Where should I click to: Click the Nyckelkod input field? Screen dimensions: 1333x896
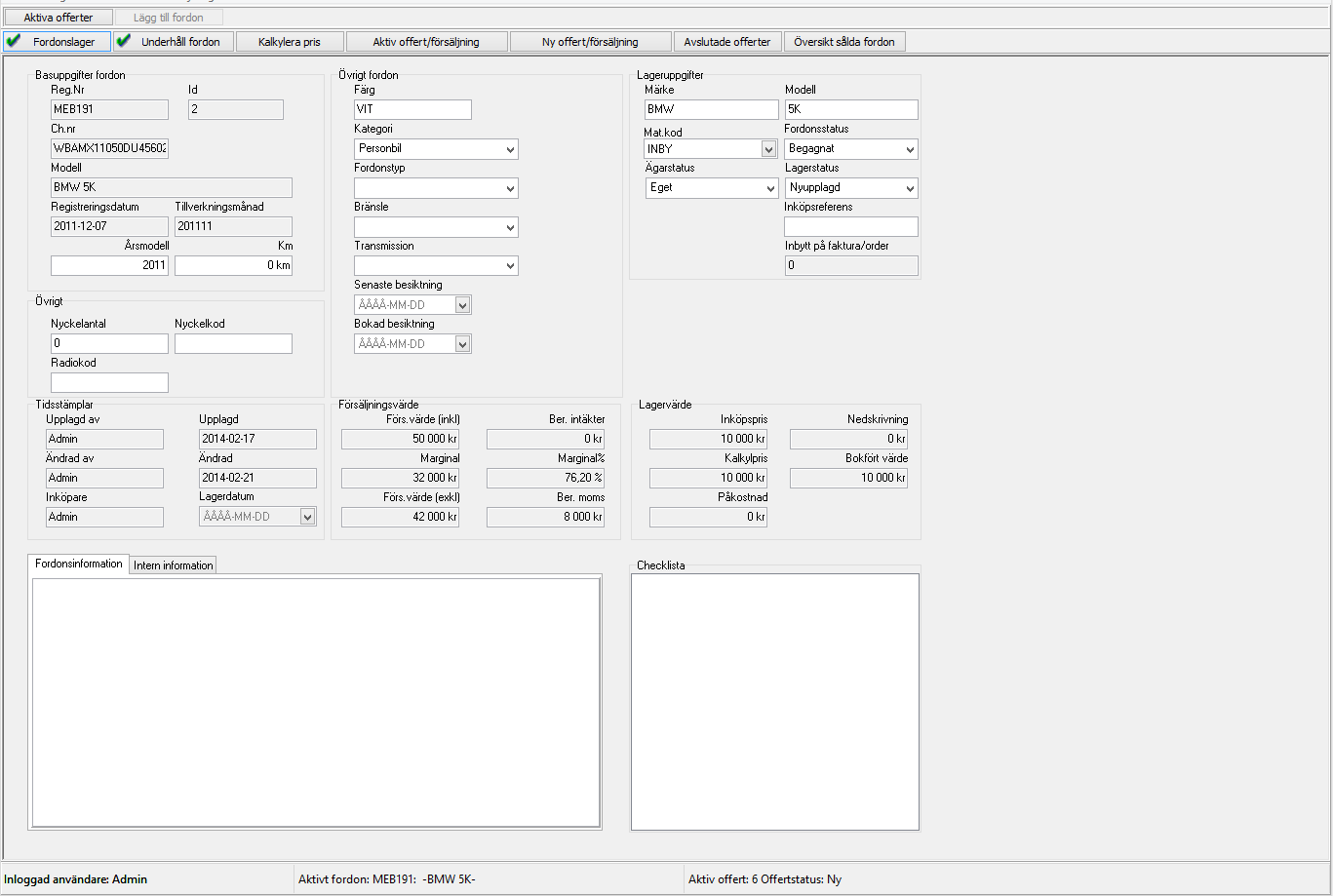point(233,343)
